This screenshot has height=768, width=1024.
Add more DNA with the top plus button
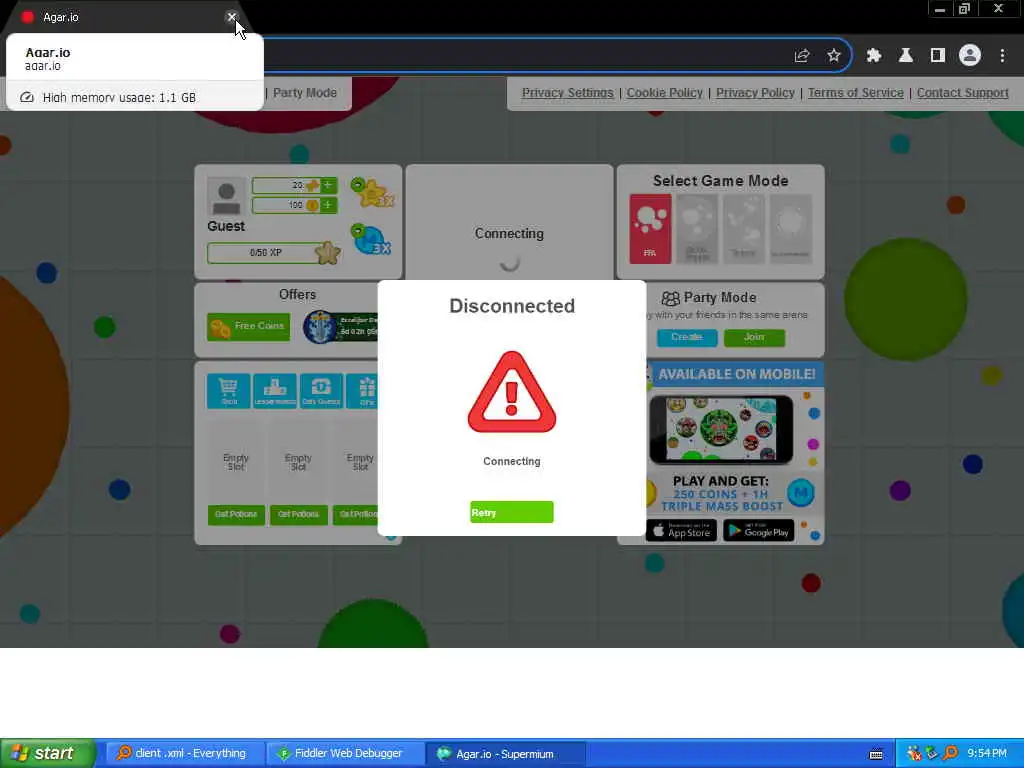(328, 185)
